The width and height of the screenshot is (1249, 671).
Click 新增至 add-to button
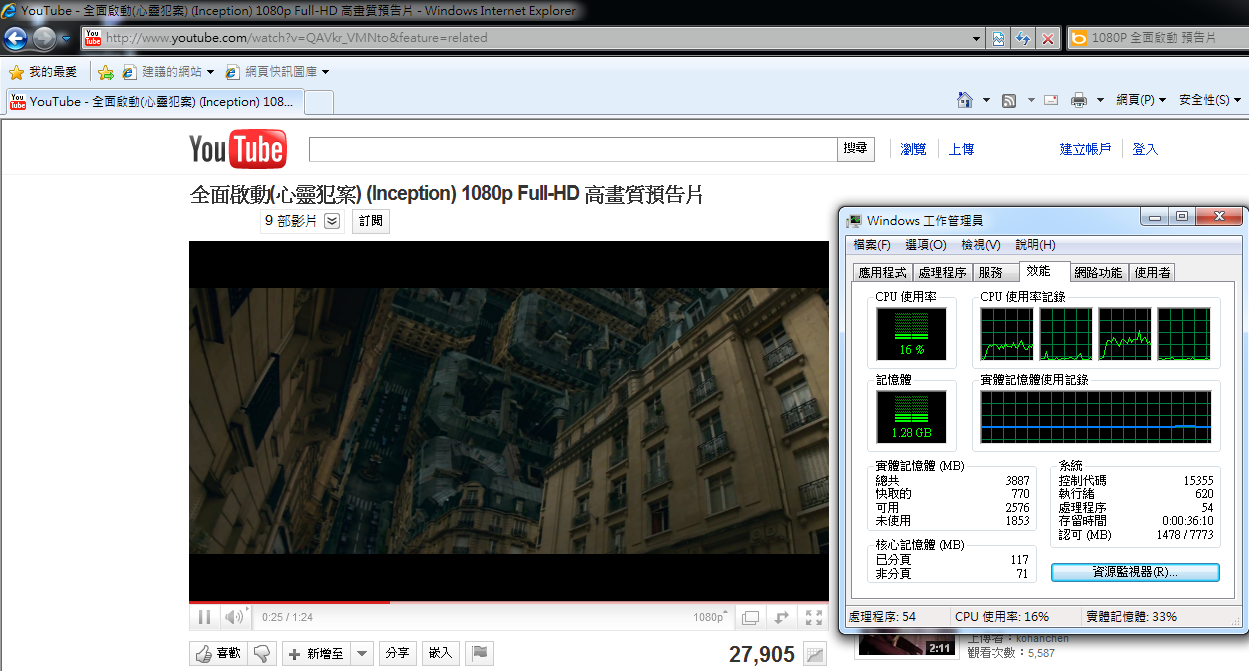317,653
